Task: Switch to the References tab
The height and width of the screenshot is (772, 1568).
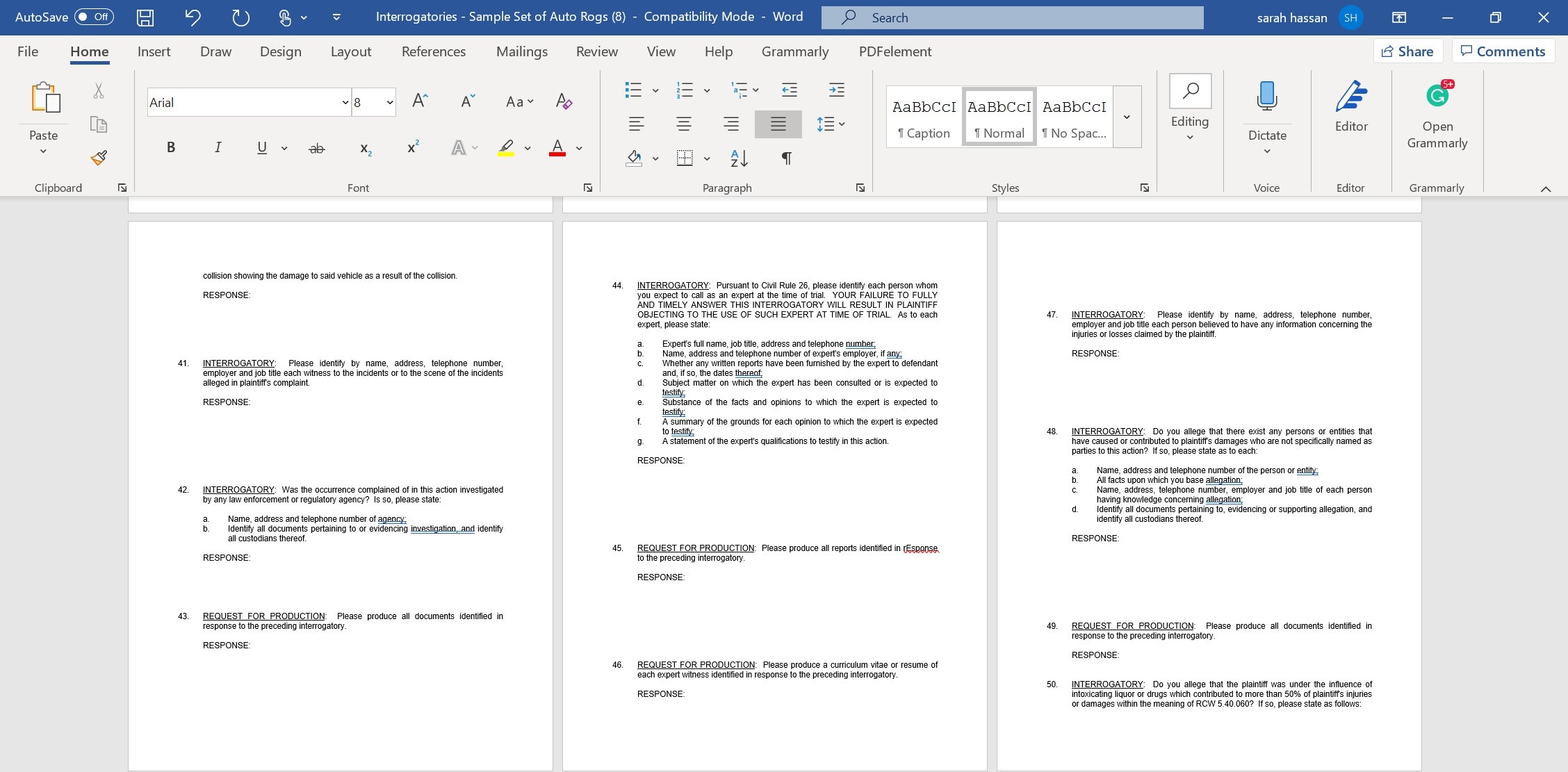Action: click(433, 51)
